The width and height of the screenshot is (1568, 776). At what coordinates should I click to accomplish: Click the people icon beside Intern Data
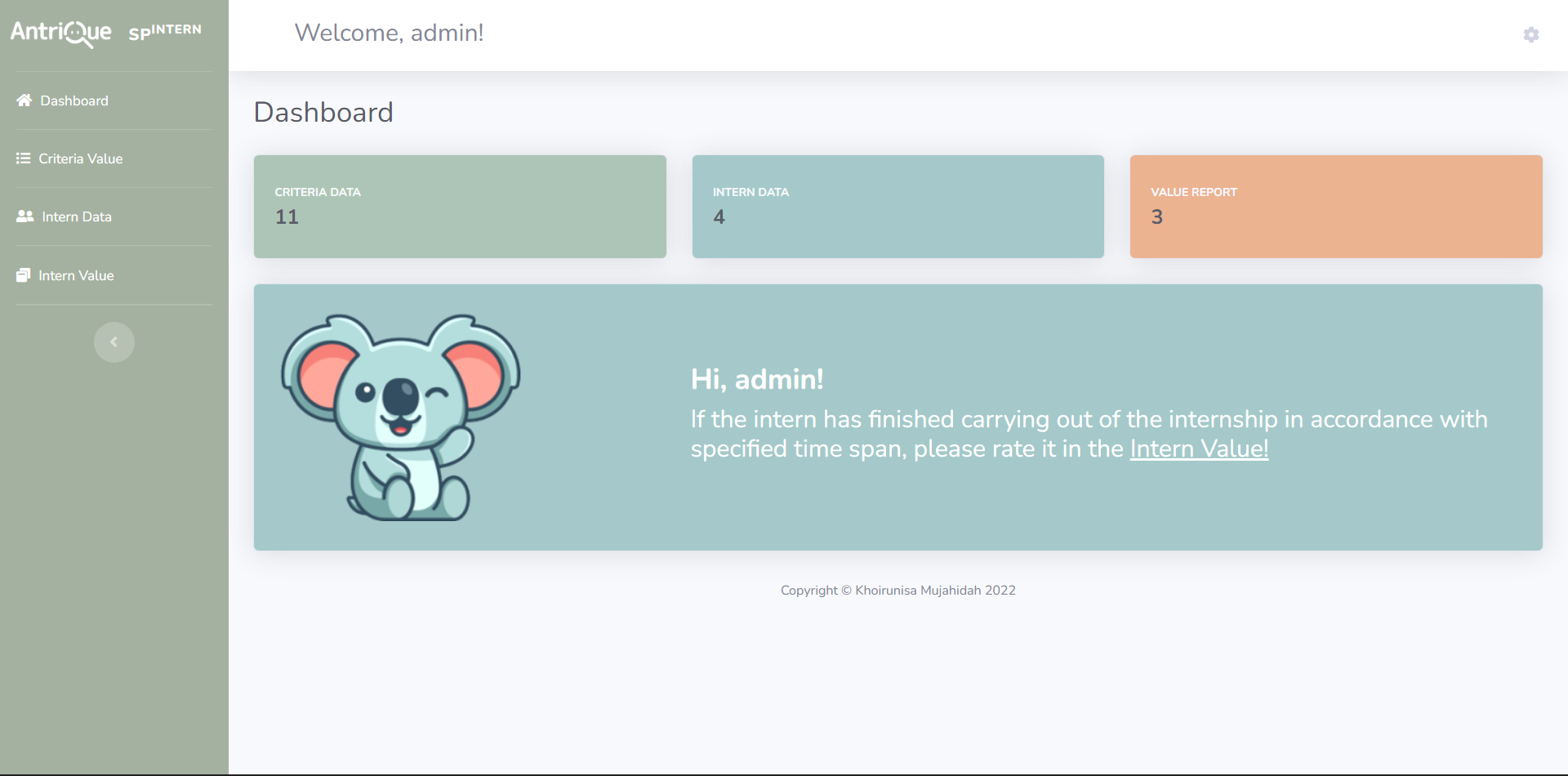point(24,216)
